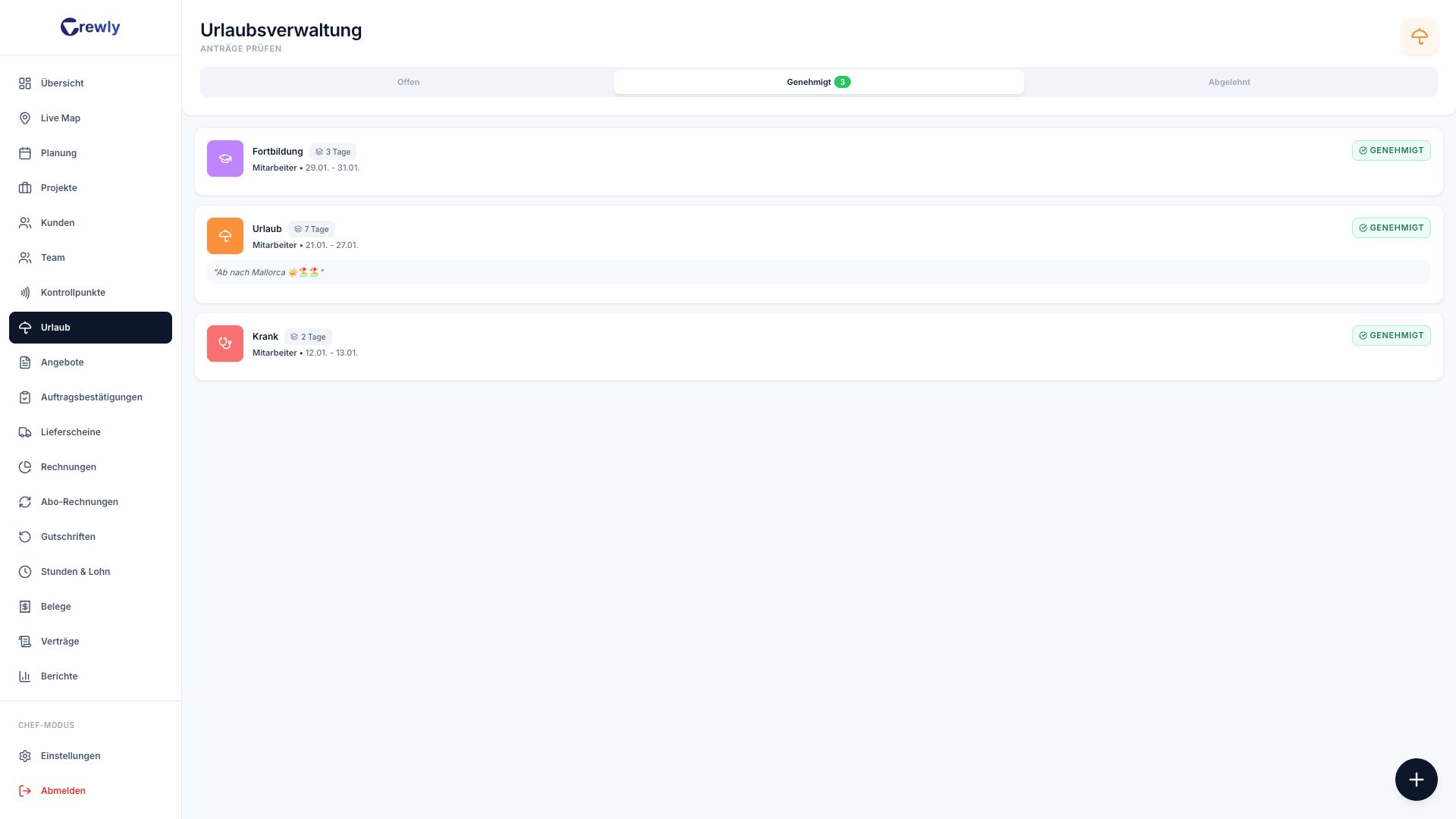Go to Abo-Rechnungen page
Viewport: 1456px width, 819px height.
coord(79,502)
